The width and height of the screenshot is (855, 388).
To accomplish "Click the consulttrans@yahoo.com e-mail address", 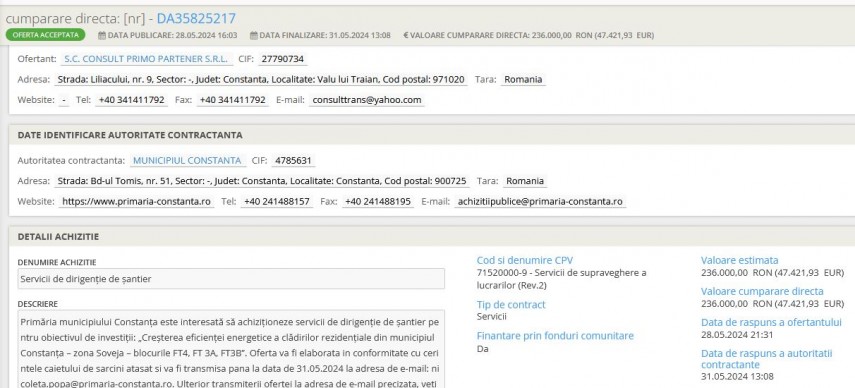I will [367, 100].
